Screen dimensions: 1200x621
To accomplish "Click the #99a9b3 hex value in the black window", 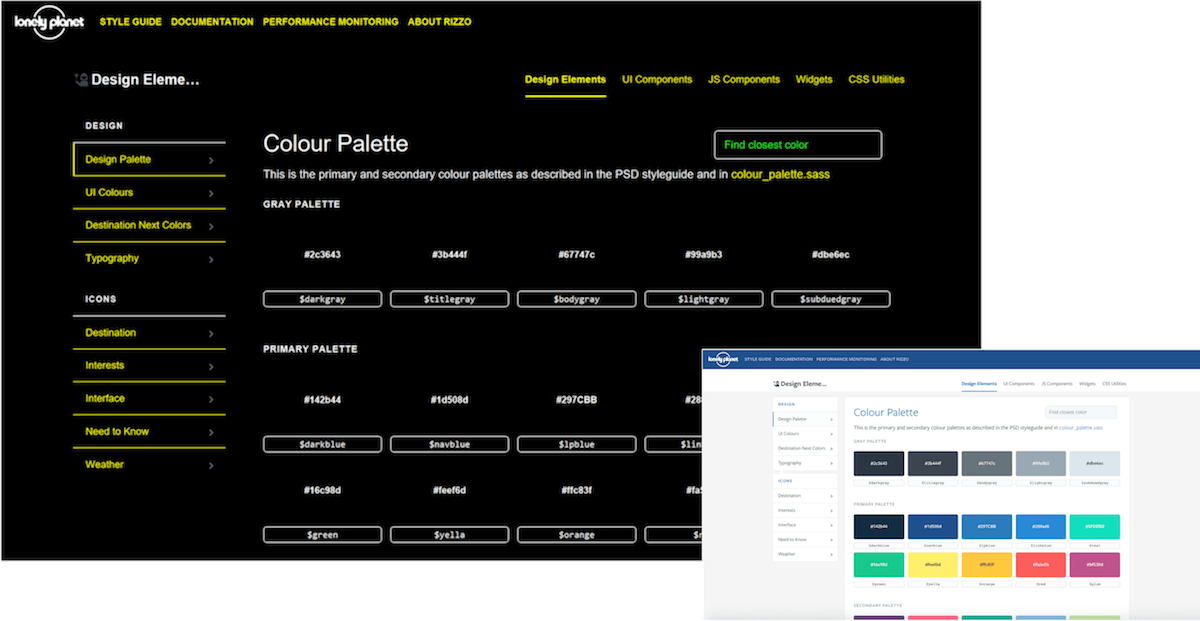I will [703, 255].
